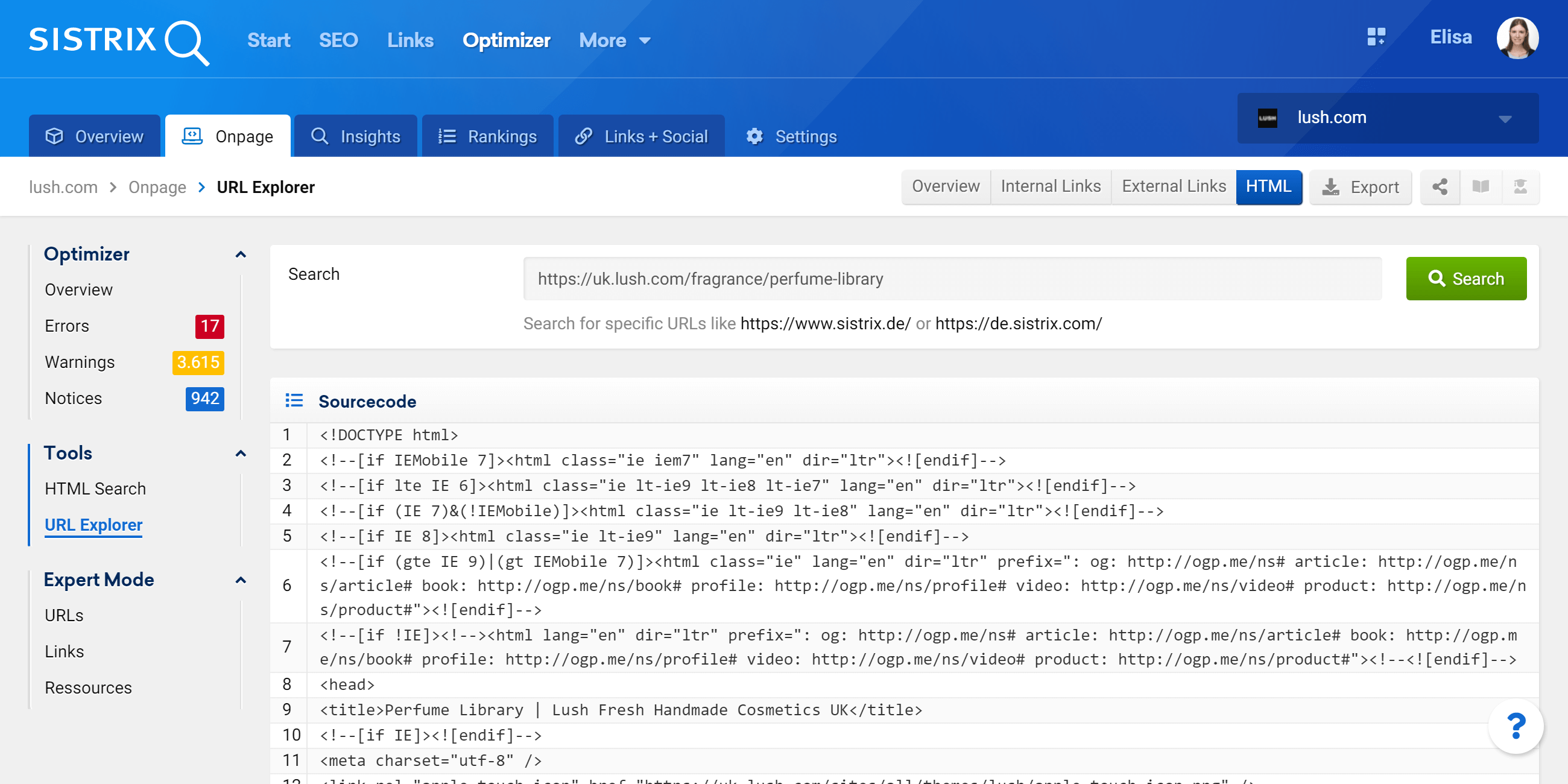Click the Settings gear icon

click(x=754, y=136)
